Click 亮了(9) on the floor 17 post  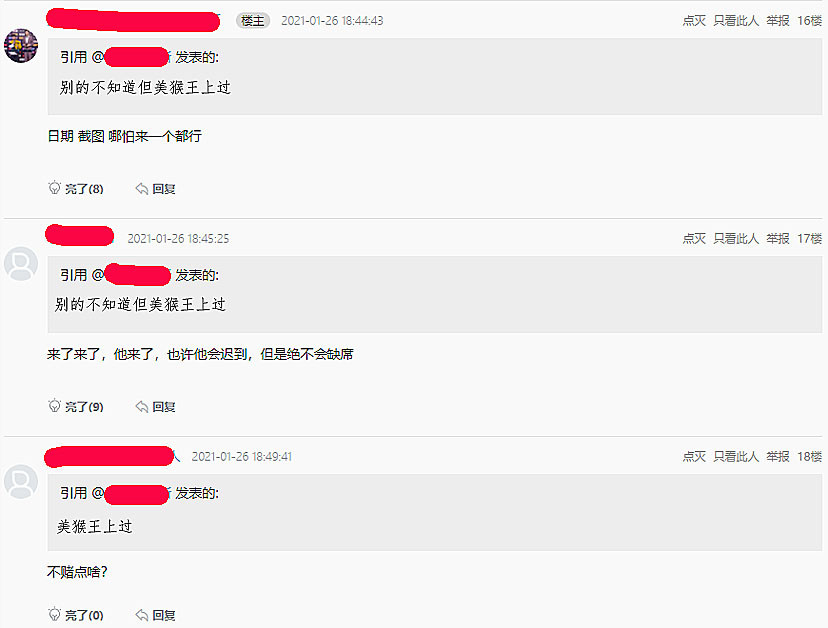point(84,407)
